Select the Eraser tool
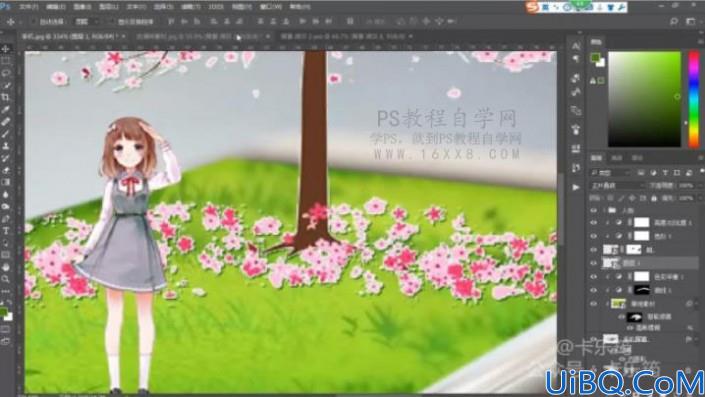 click(6, 170)
